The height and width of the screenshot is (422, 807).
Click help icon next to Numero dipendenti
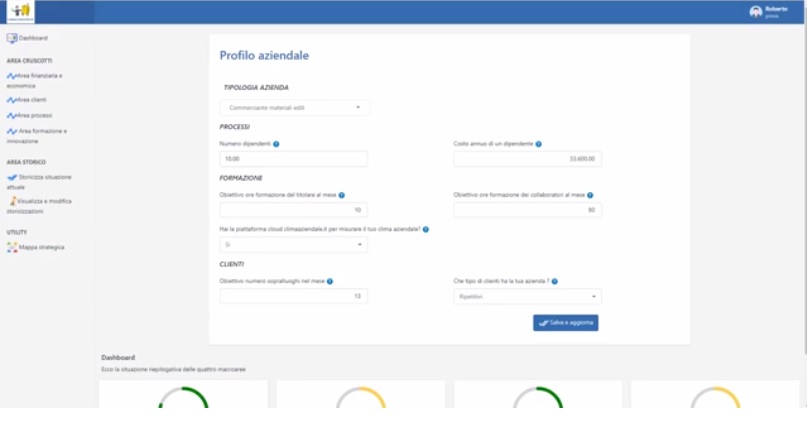point(276,144)
